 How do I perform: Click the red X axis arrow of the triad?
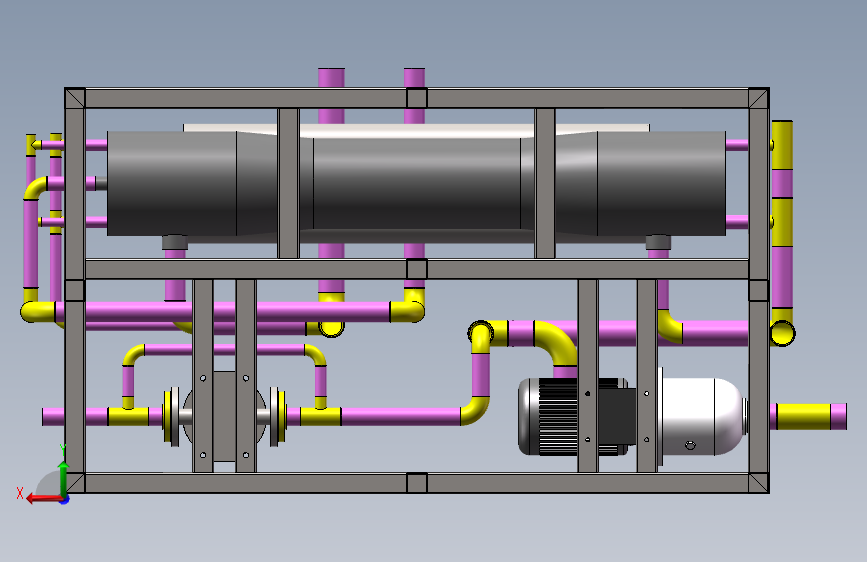point(44,498)
